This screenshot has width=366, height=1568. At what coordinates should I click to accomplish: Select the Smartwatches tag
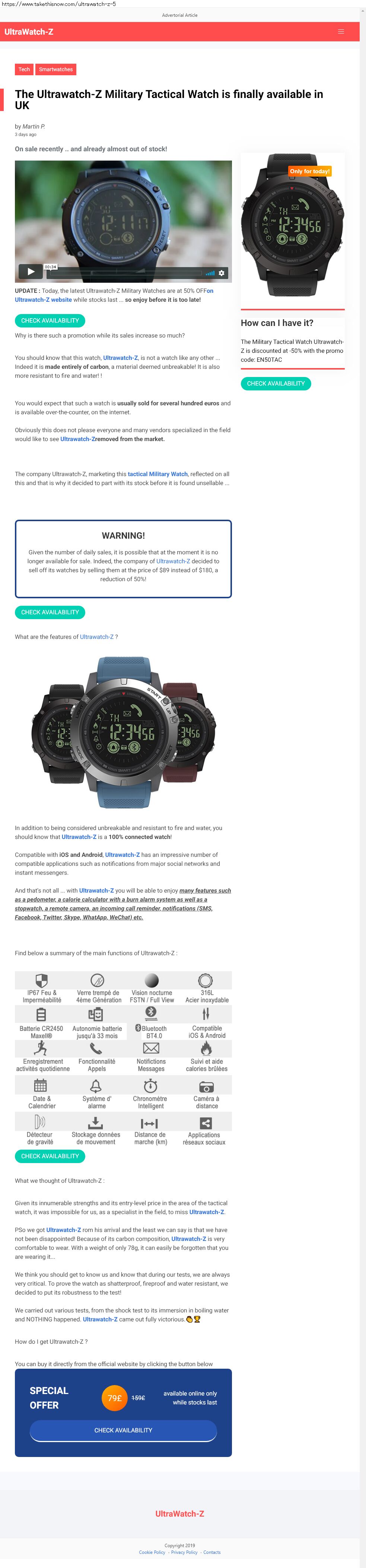56,69
